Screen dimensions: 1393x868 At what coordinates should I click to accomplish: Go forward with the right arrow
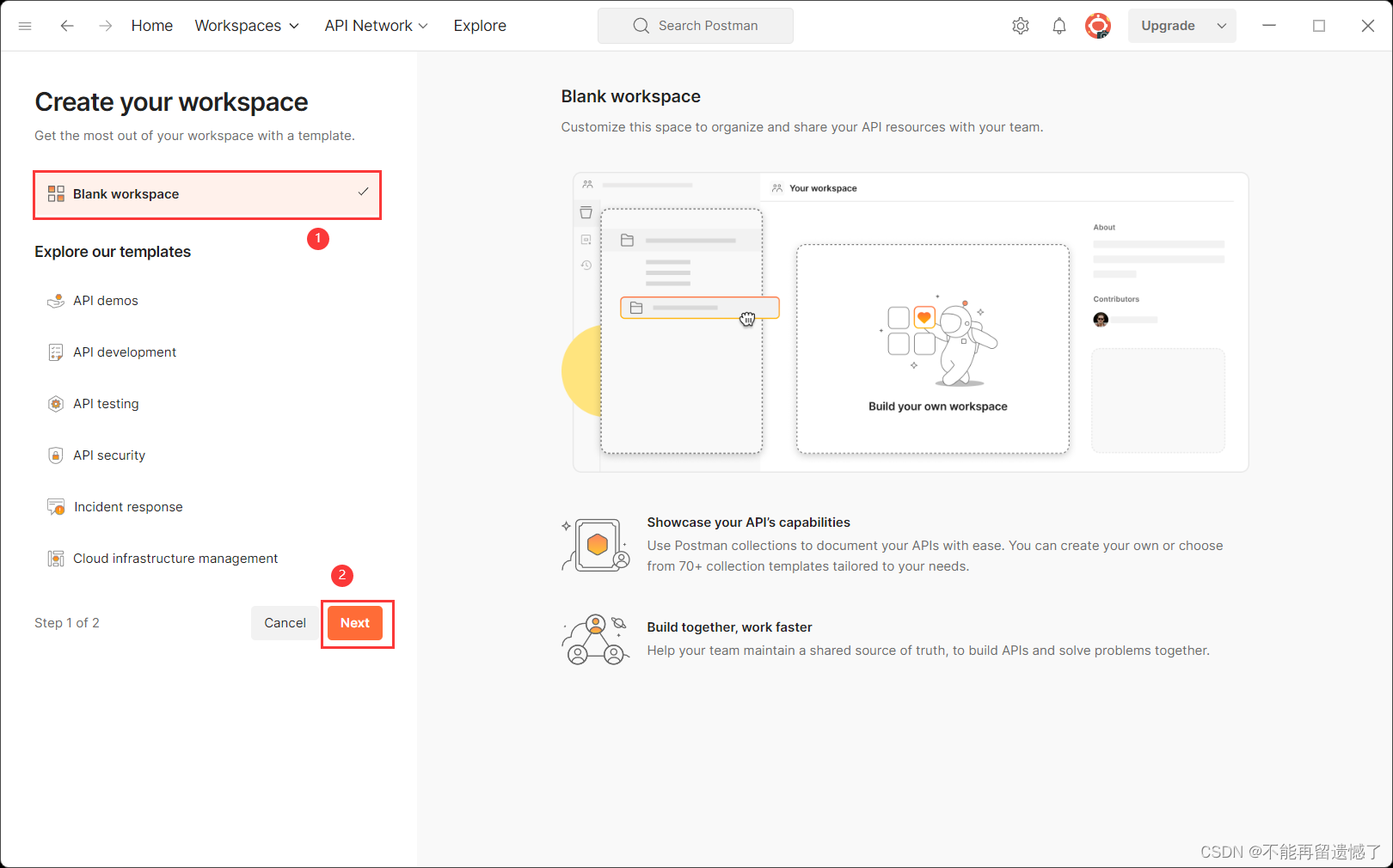[x=105, y=26]
